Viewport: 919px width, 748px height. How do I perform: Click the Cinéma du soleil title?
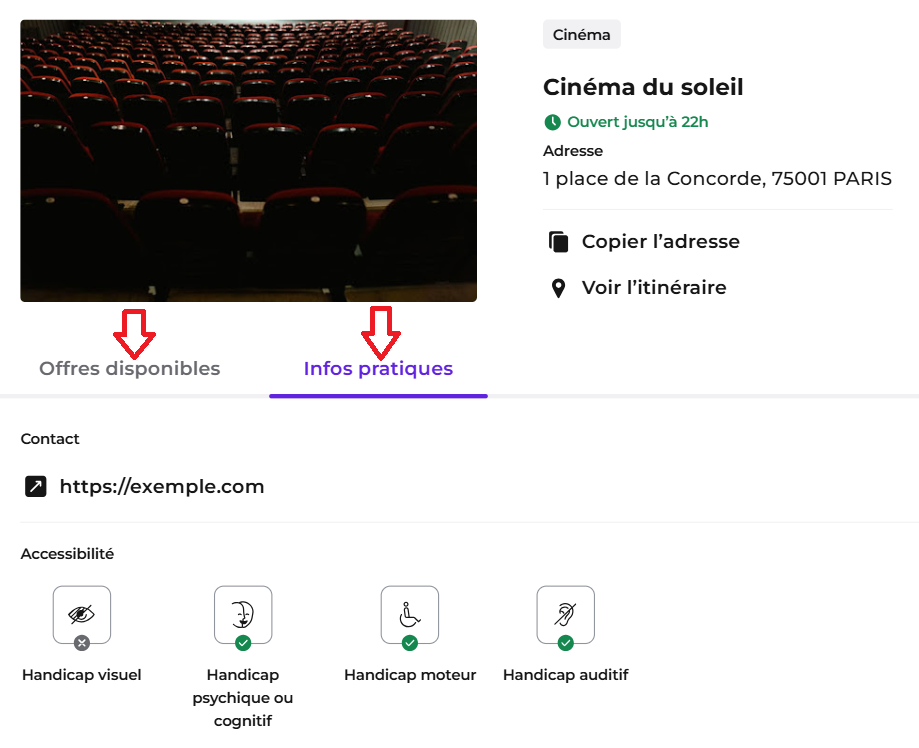pos(643,87)
